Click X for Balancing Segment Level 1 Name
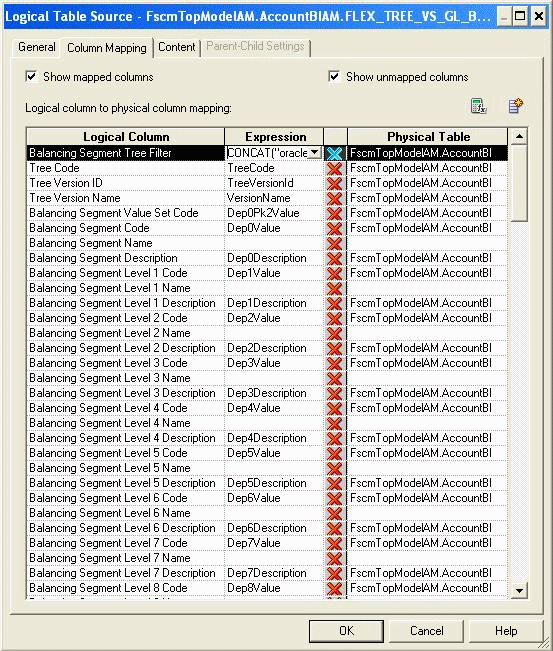 [335, 288]
